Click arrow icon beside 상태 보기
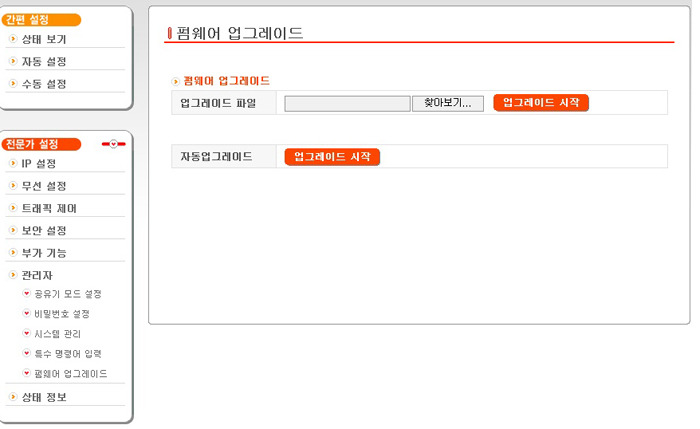Screen dimensions: 700x429 [x=13, y=39]
